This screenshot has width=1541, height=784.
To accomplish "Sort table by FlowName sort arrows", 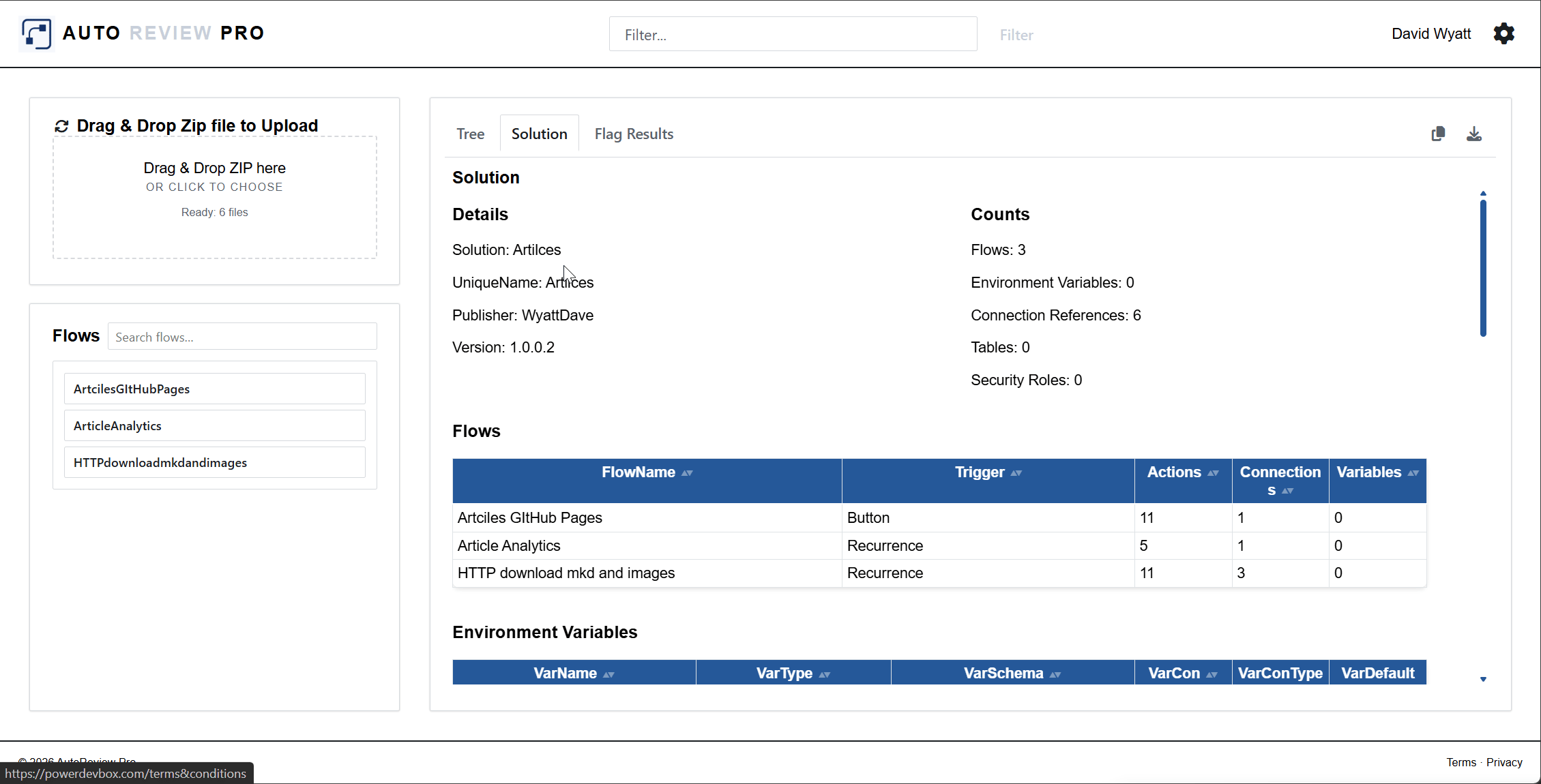I will tap(687, 473).
